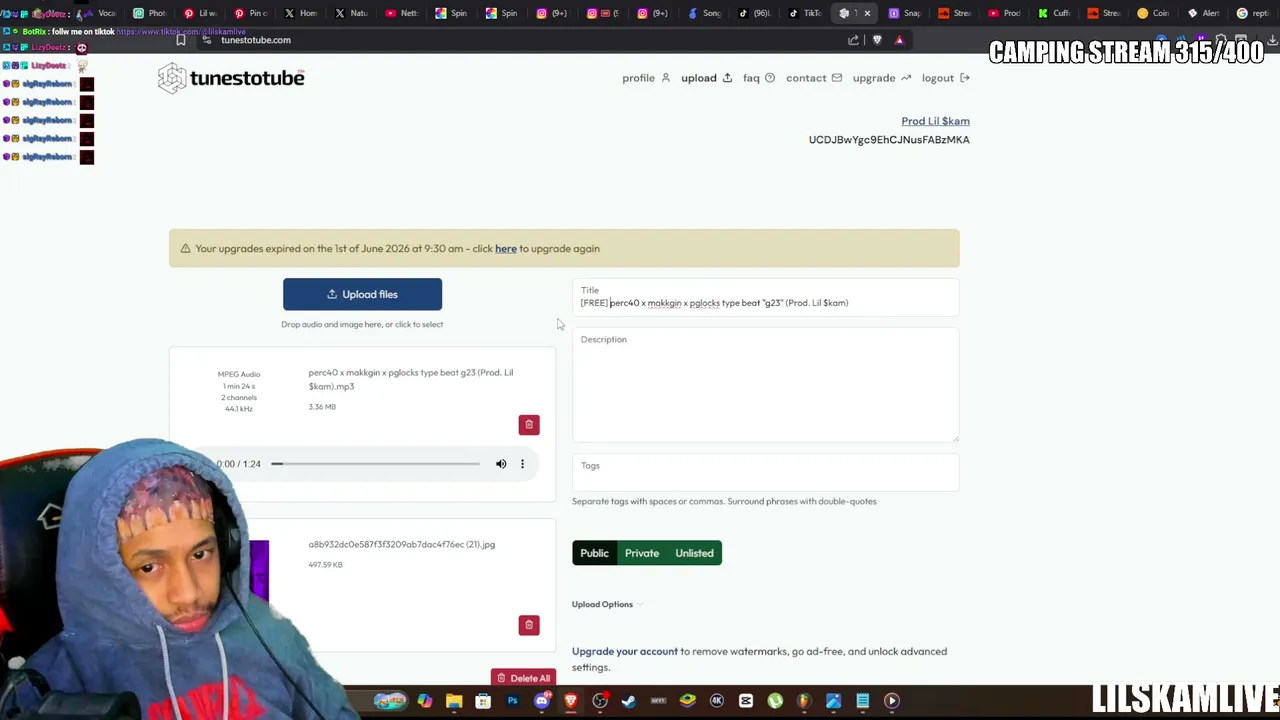Mute the audio player volume
The width and height of the screenshot is (1280, 720).
tap(501, 464)
